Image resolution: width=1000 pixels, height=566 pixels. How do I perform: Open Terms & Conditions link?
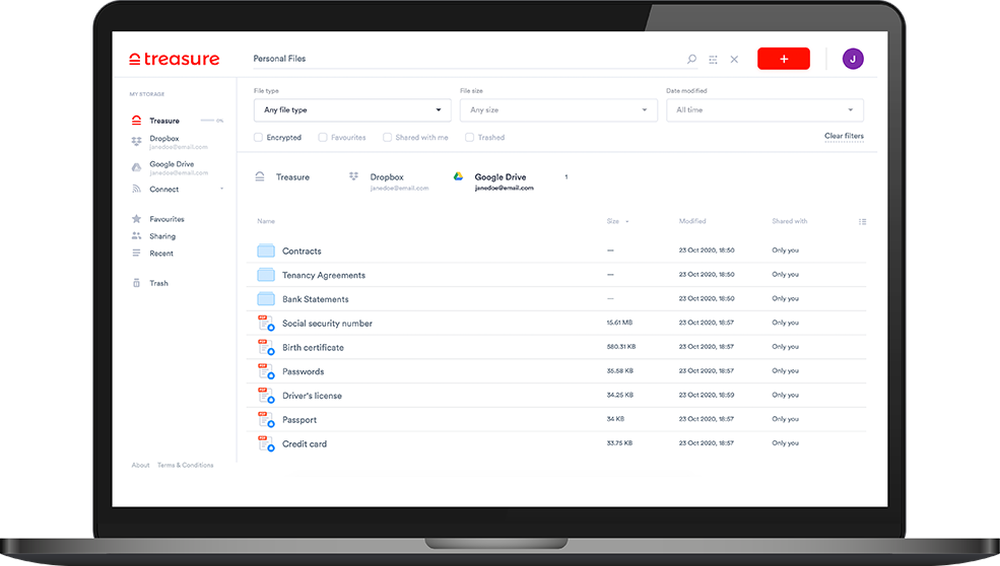click(x=186, y=465)
